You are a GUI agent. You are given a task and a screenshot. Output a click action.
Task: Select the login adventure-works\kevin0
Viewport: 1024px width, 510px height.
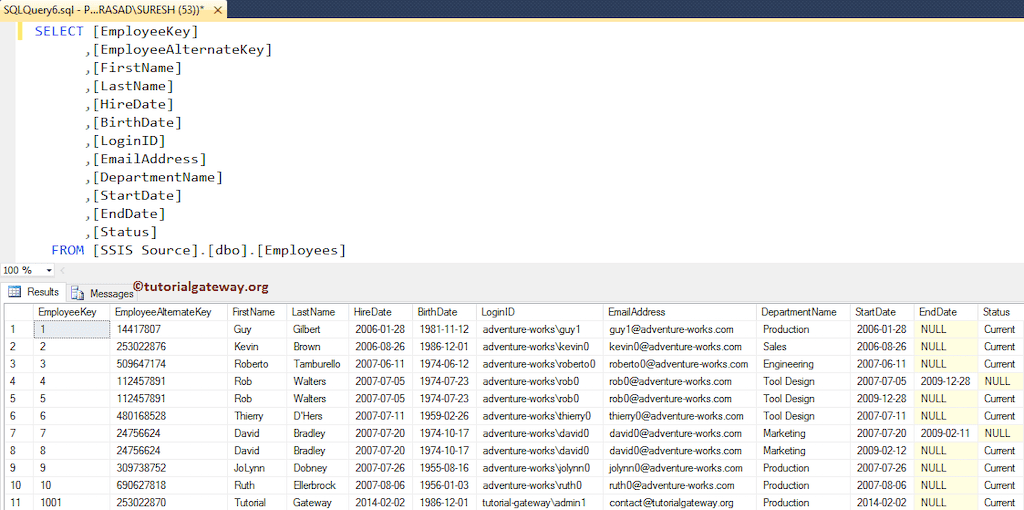click(540, 347)
